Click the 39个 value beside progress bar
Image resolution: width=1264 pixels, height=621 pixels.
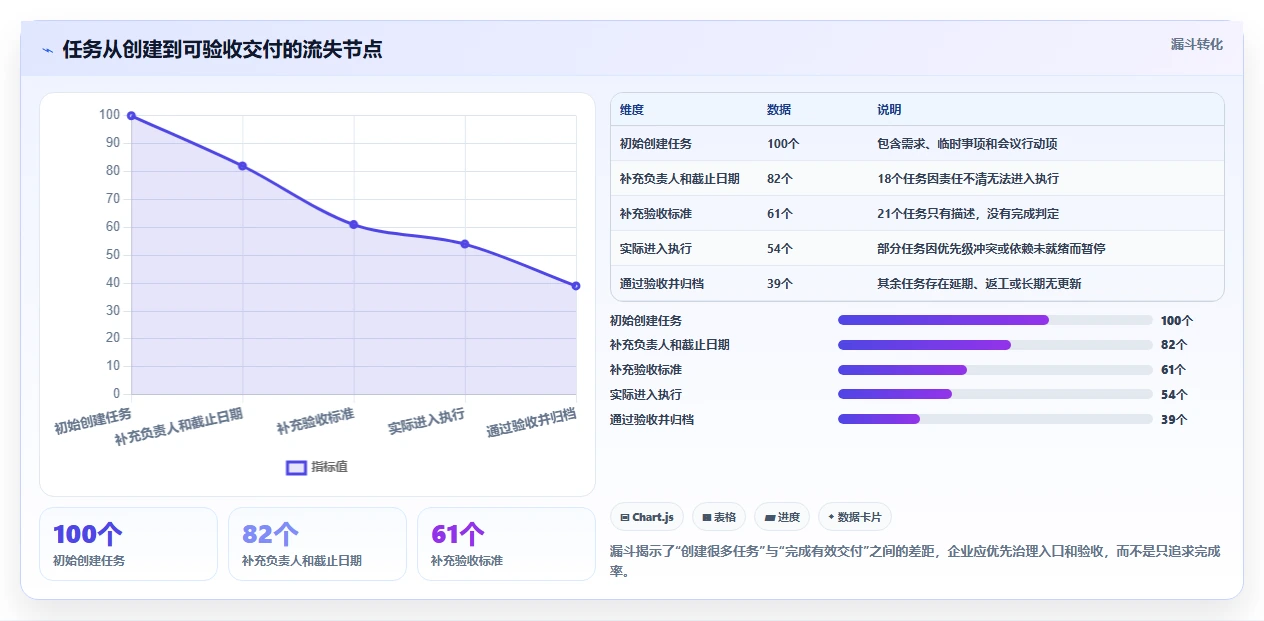[x=1174, y=420]
